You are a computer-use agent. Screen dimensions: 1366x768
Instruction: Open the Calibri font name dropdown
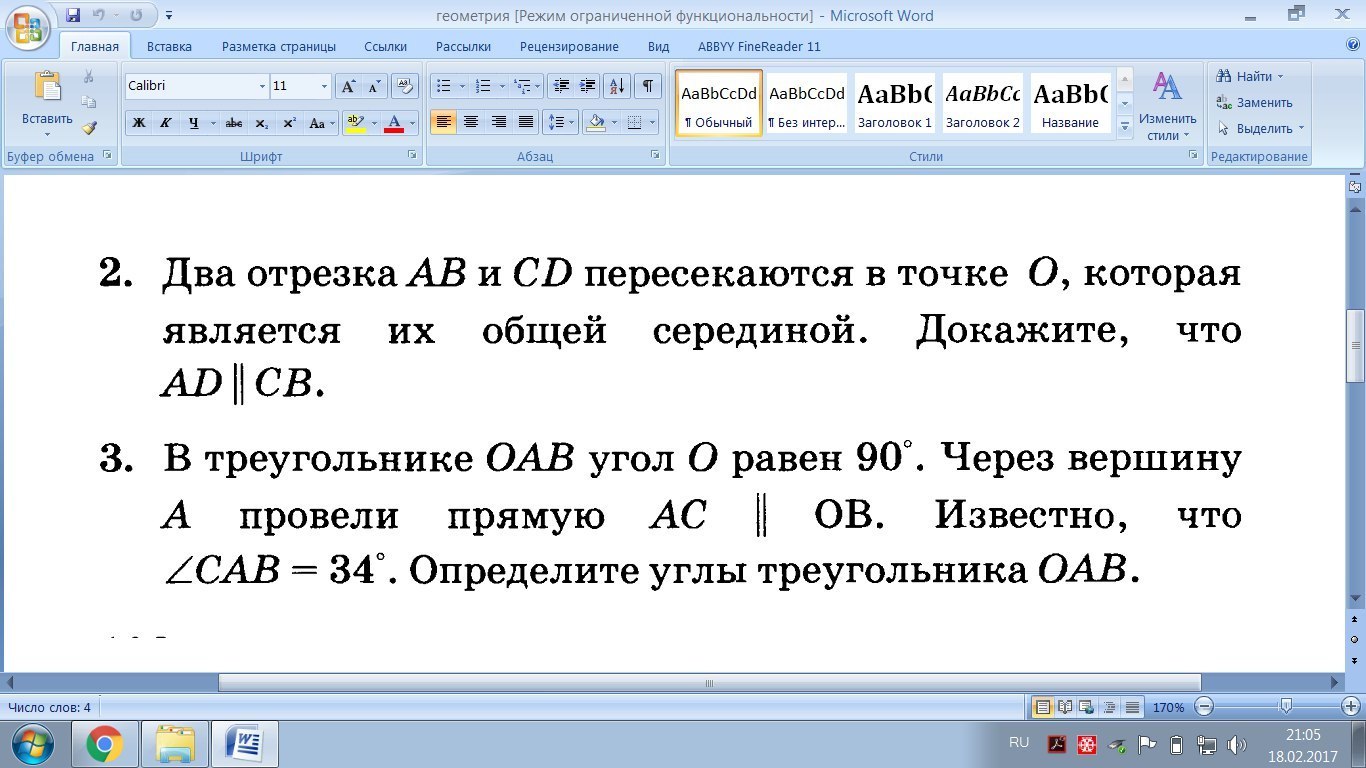pyautogui.click(x=263, y=86)
